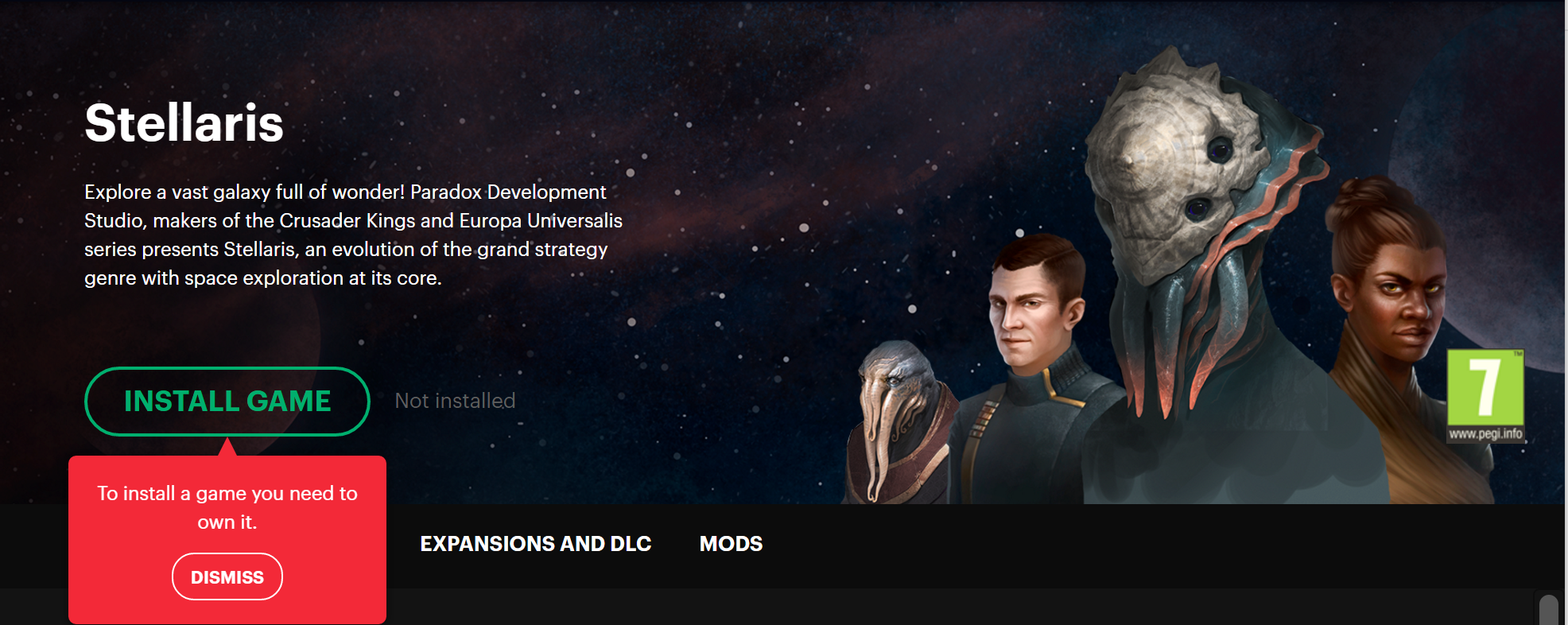Click the Not installed status text
Image resolution: width=1568 pixels, height=625 pixels.
tap(455, 401)
